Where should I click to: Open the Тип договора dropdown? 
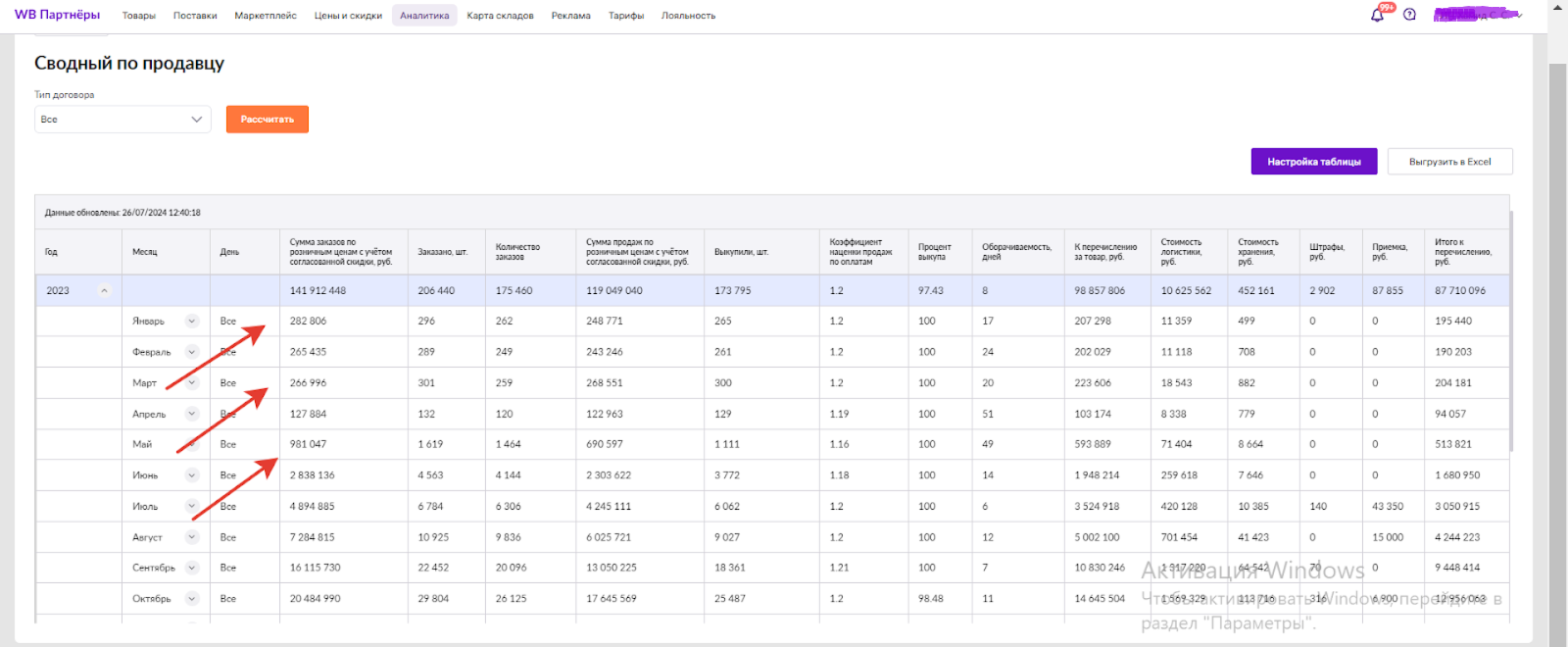coord(122,120)
